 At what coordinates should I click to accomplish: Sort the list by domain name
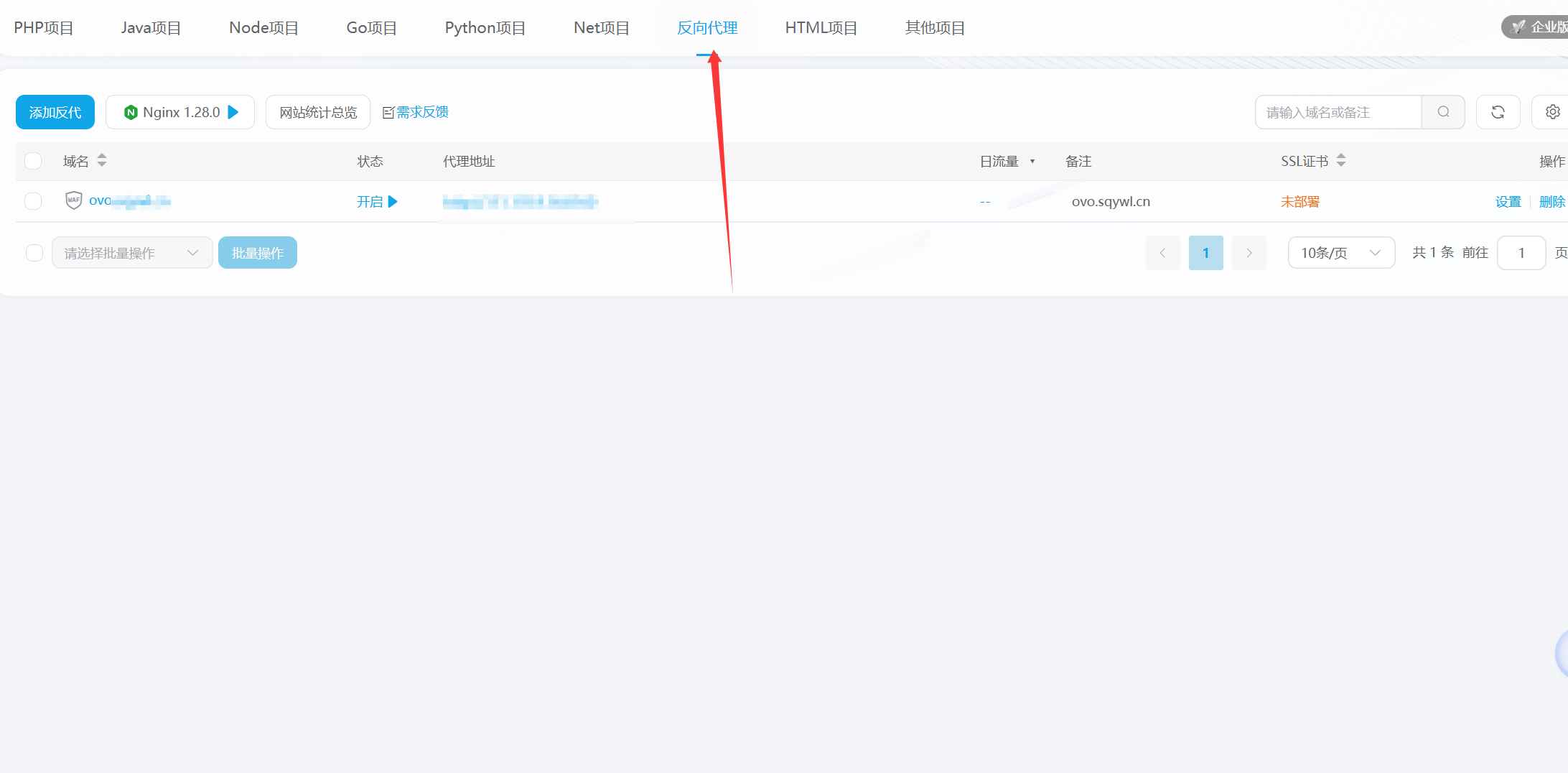pyautogui.click(x=102, y=161)
